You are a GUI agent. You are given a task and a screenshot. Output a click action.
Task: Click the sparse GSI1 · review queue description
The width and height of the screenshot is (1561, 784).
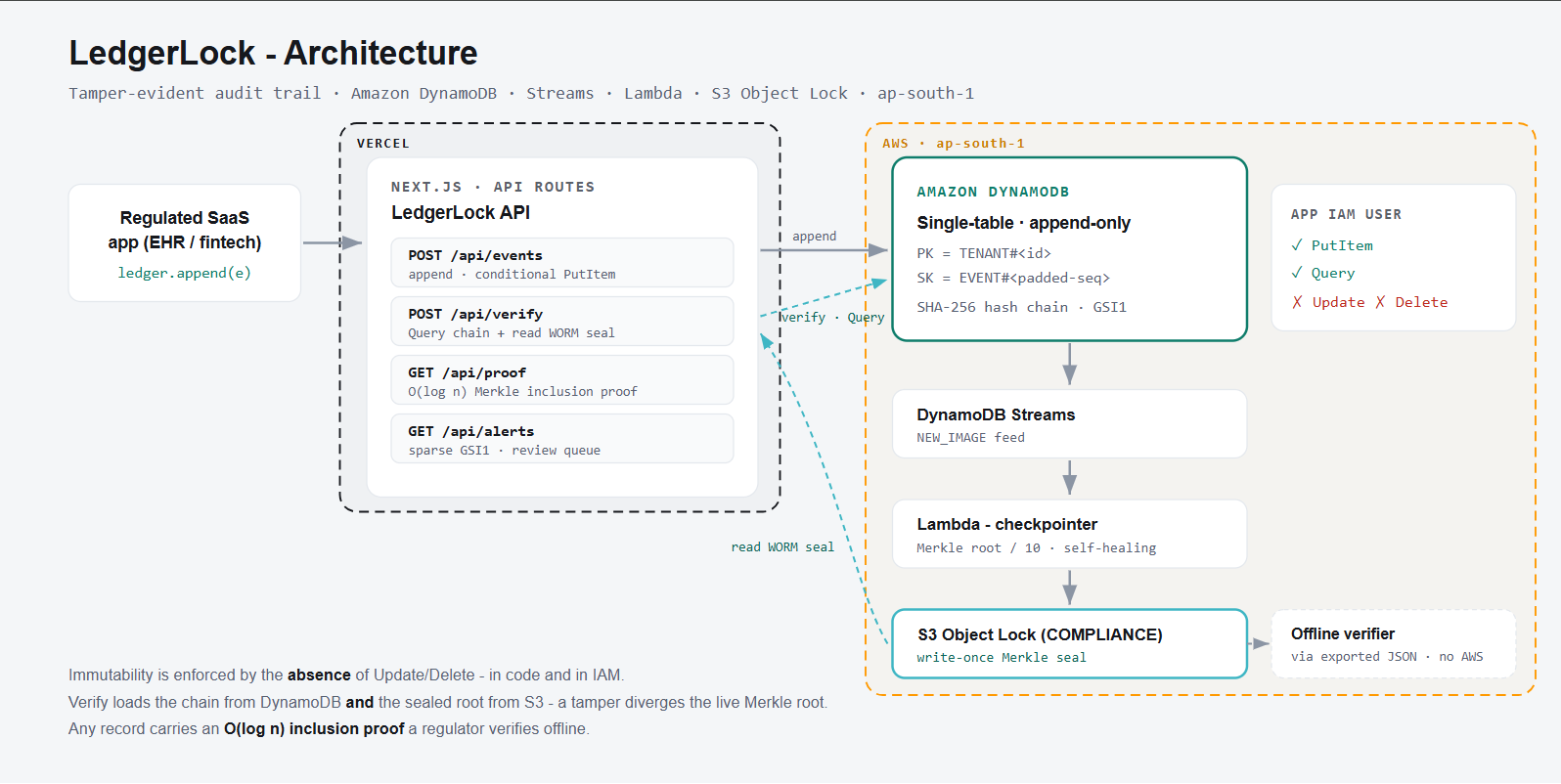505,451
